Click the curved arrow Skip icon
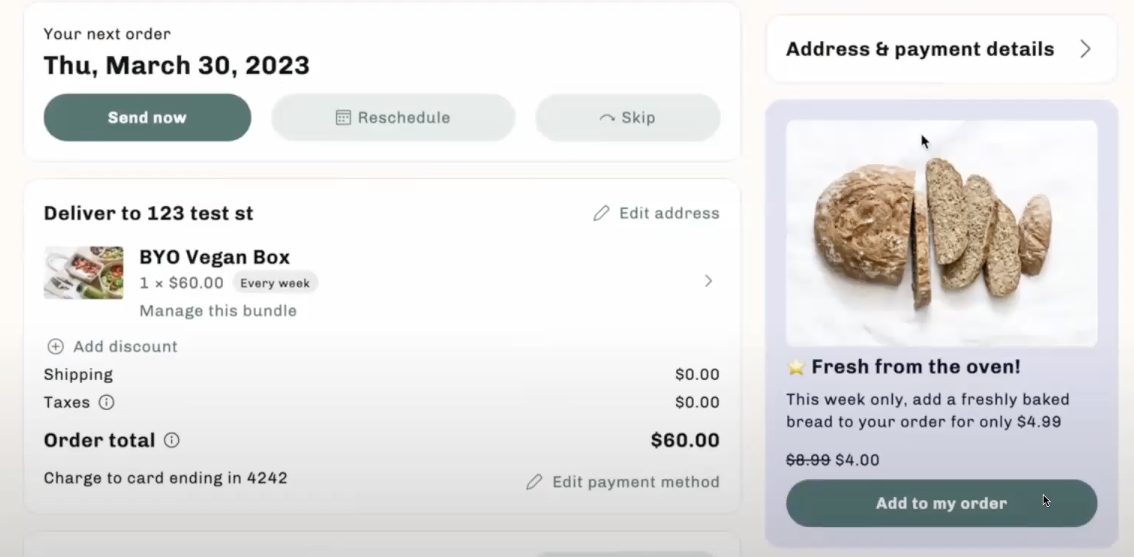This screenshot has height=557, width=1134. pos(608,118)
